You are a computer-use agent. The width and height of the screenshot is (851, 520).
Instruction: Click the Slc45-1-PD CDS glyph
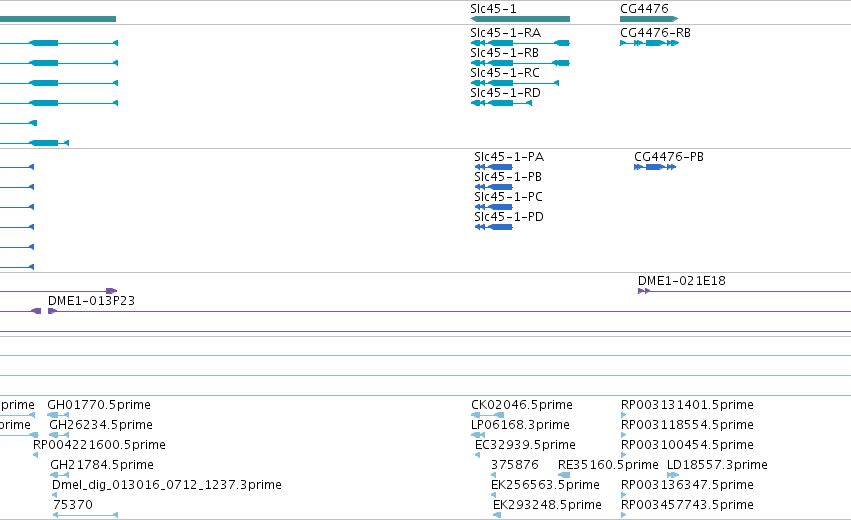(x=494, y=227)
